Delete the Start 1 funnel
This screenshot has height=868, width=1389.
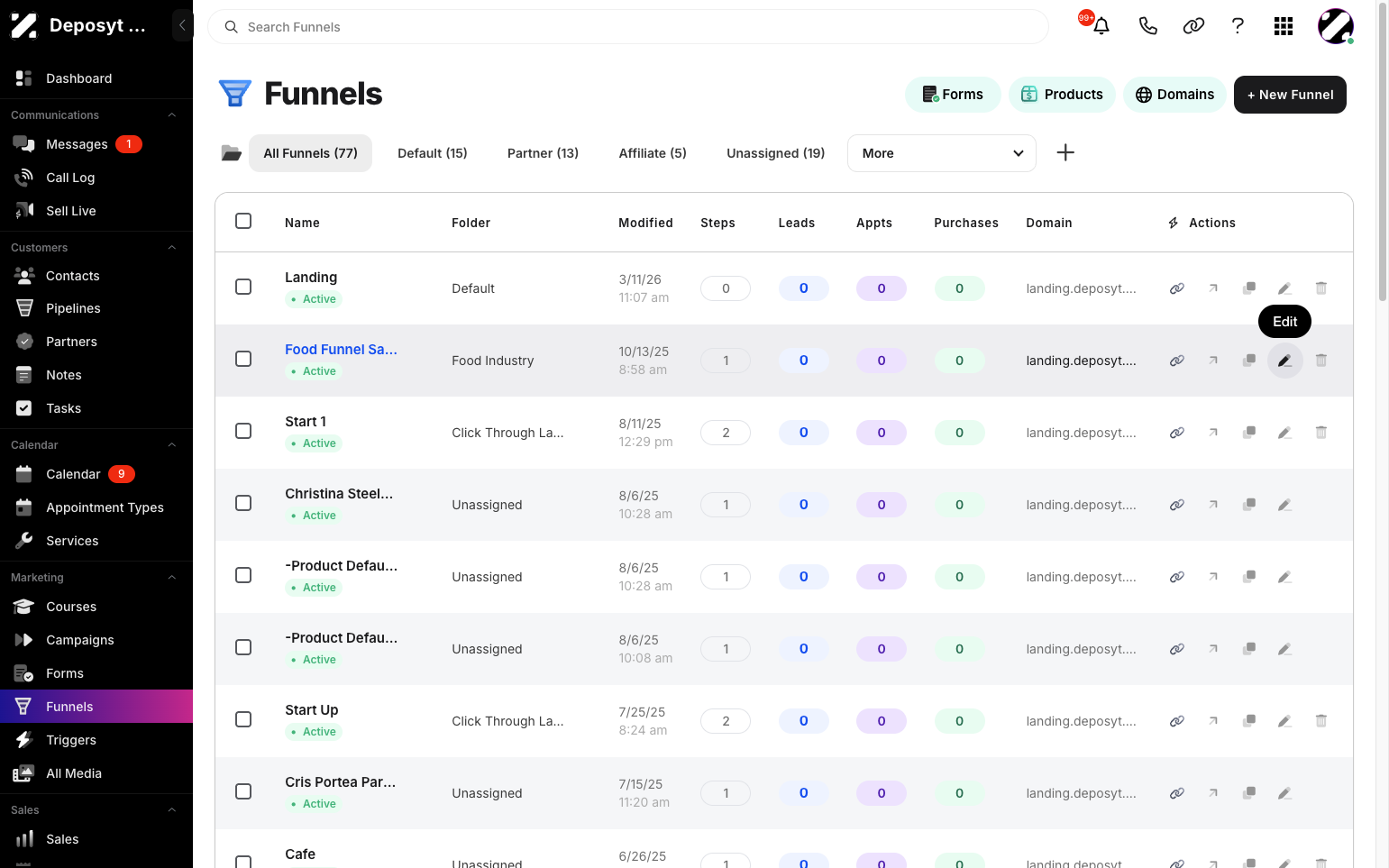[1321, 433]
